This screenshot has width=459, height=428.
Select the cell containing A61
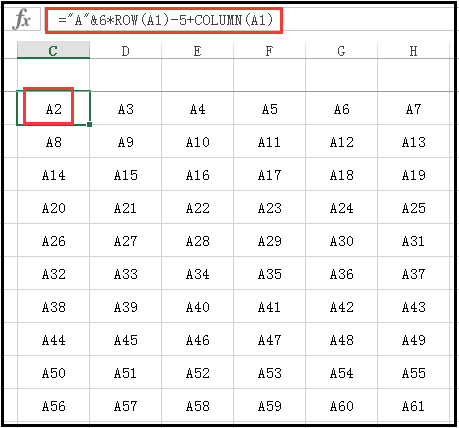tap(413, 405)
